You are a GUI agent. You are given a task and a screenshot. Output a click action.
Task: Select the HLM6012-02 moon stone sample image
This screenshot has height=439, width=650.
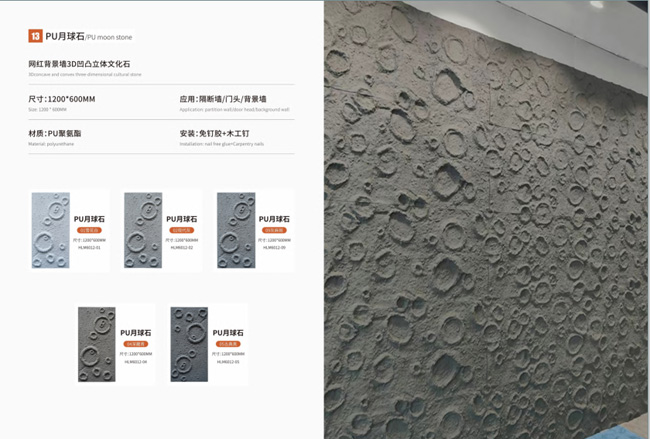(143, 230)
